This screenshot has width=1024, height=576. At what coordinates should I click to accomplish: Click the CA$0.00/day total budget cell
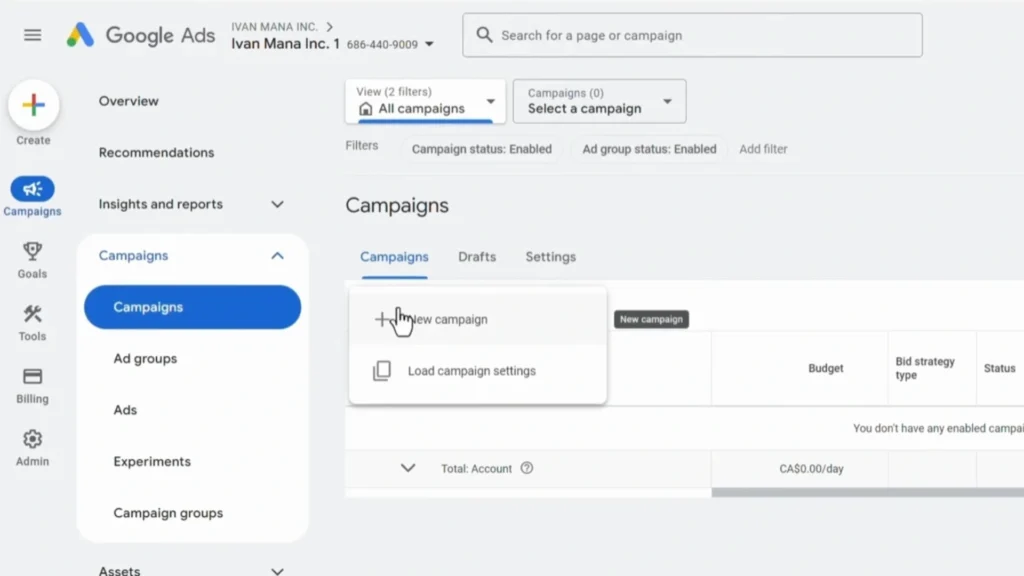pos(811,469)
